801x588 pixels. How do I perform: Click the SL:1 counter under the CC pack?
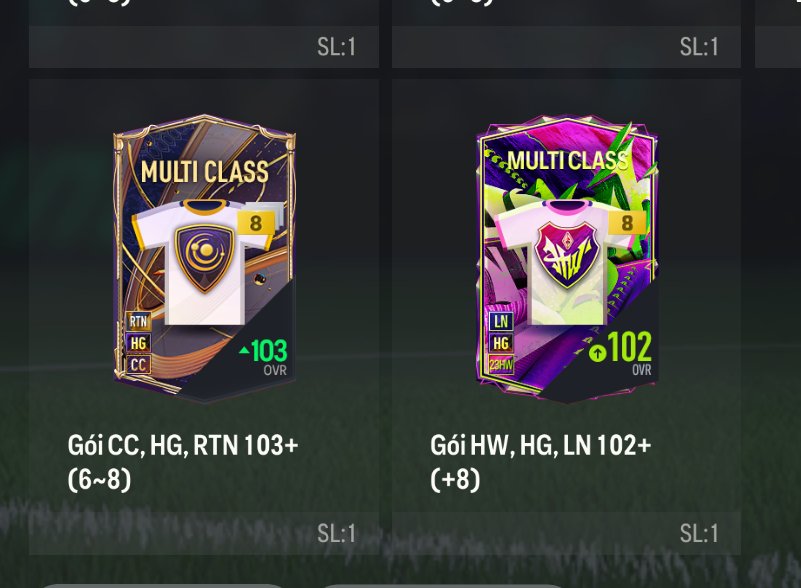tap(336, 533)
